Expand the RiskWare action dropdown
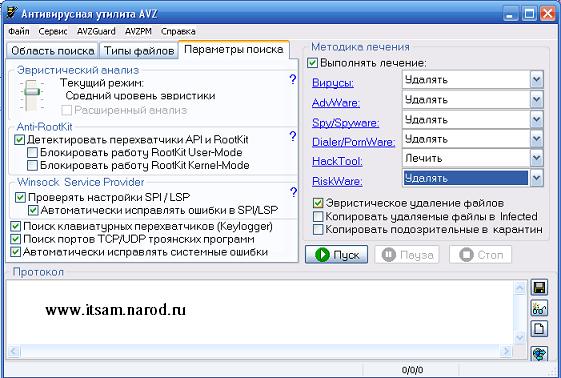 [x=536, y=178]
